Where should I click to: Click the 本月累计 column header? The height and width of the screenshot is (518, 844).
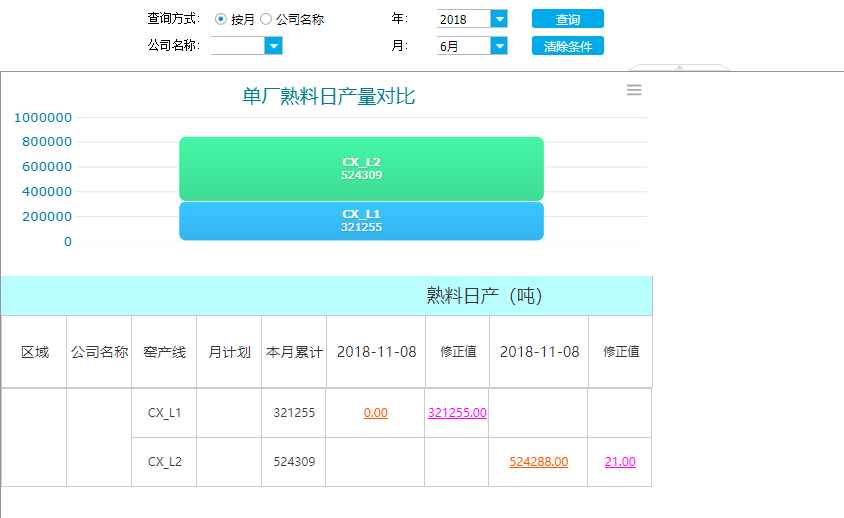coord(294,352)
